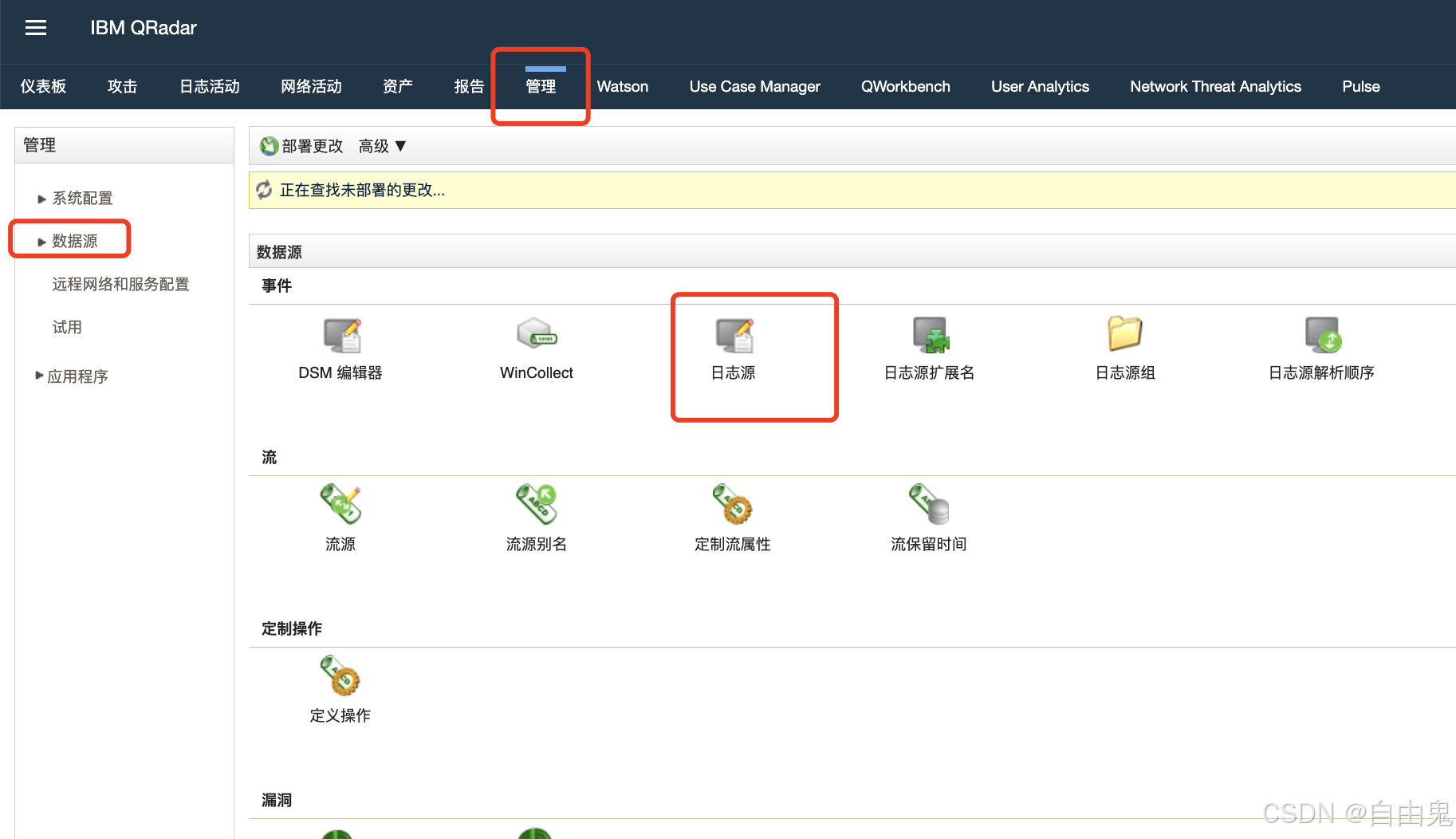Open the 定制流属性 icon

[733, 504]
